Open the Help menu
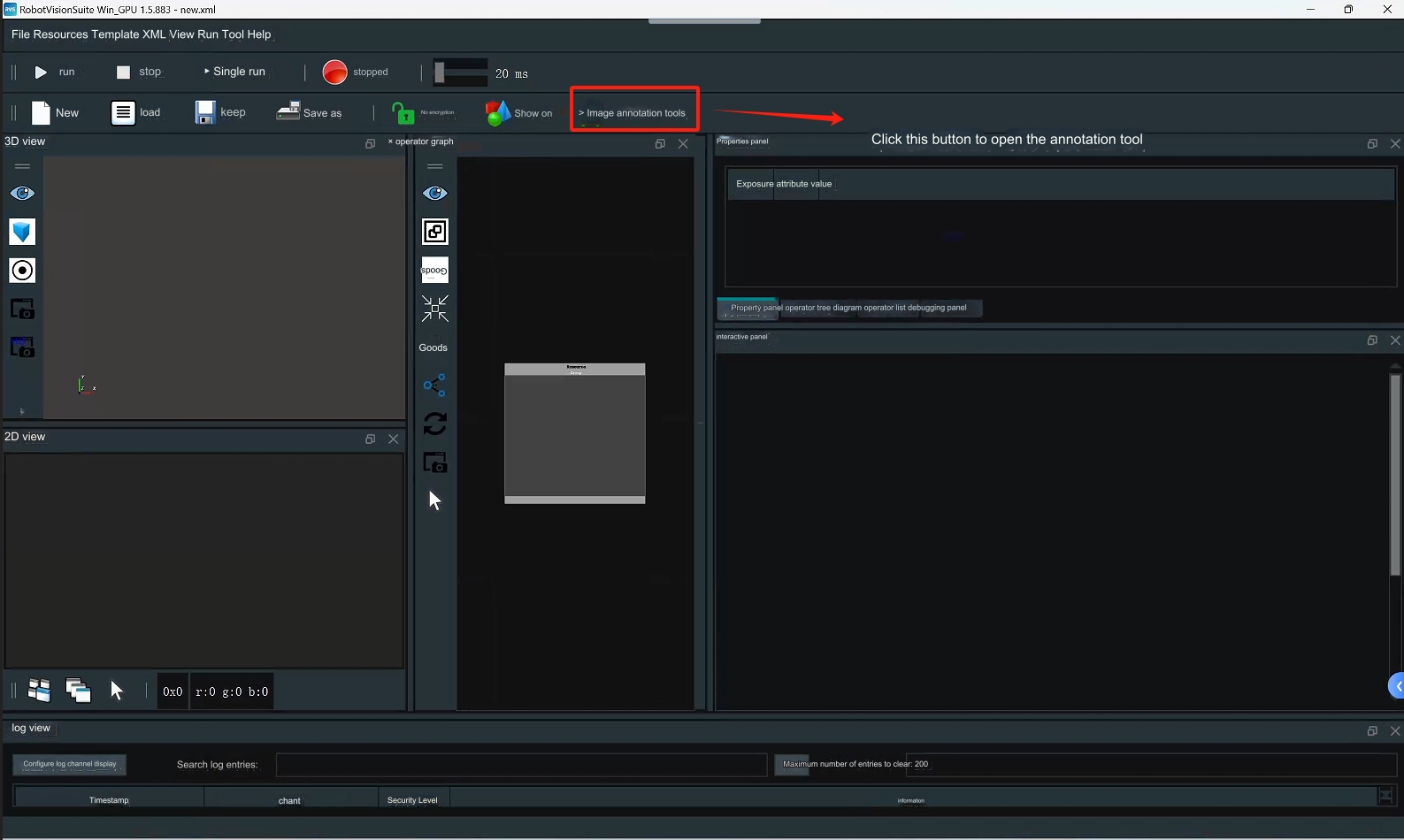The width and height of the screenshot is (1404, 840). 259,34
